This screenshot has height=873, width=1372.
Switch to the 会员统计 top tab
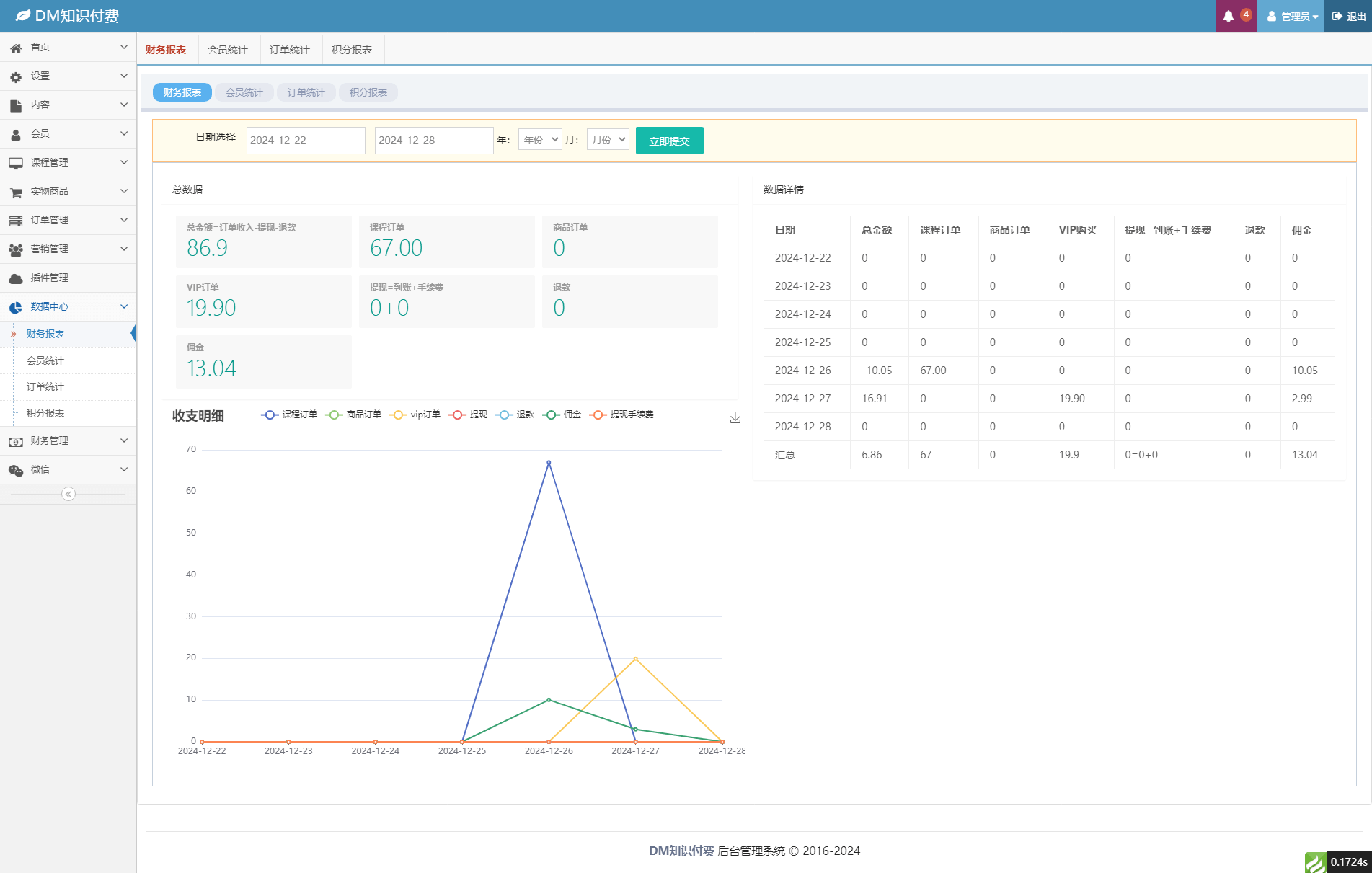point(228,50)
